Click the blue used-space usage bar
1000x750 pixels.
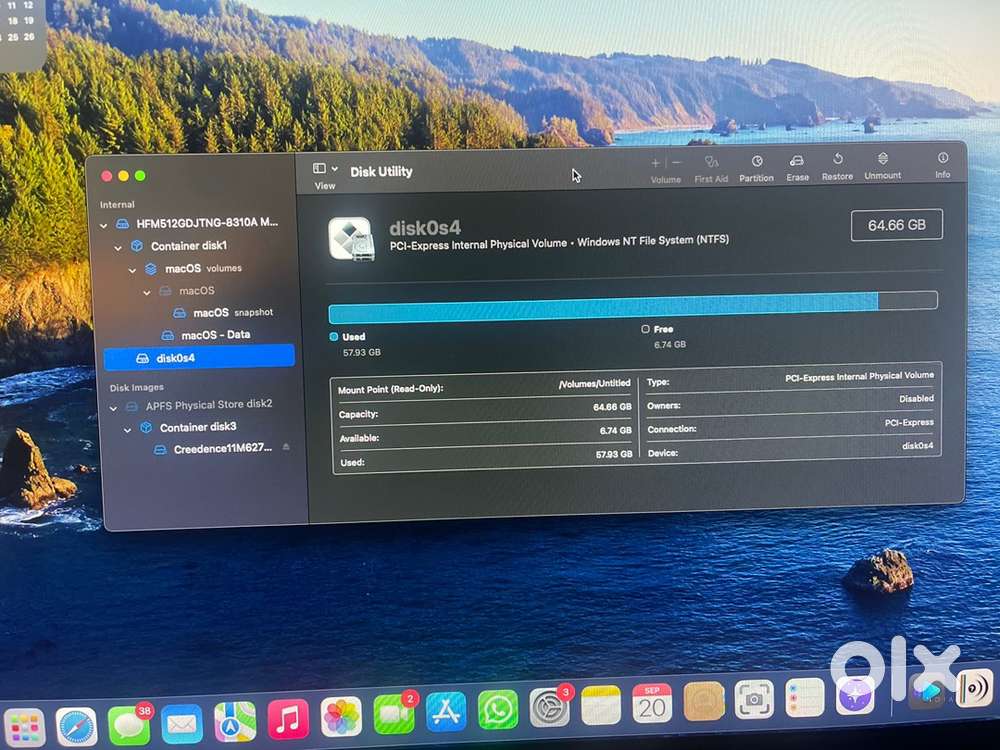point(603,307)
